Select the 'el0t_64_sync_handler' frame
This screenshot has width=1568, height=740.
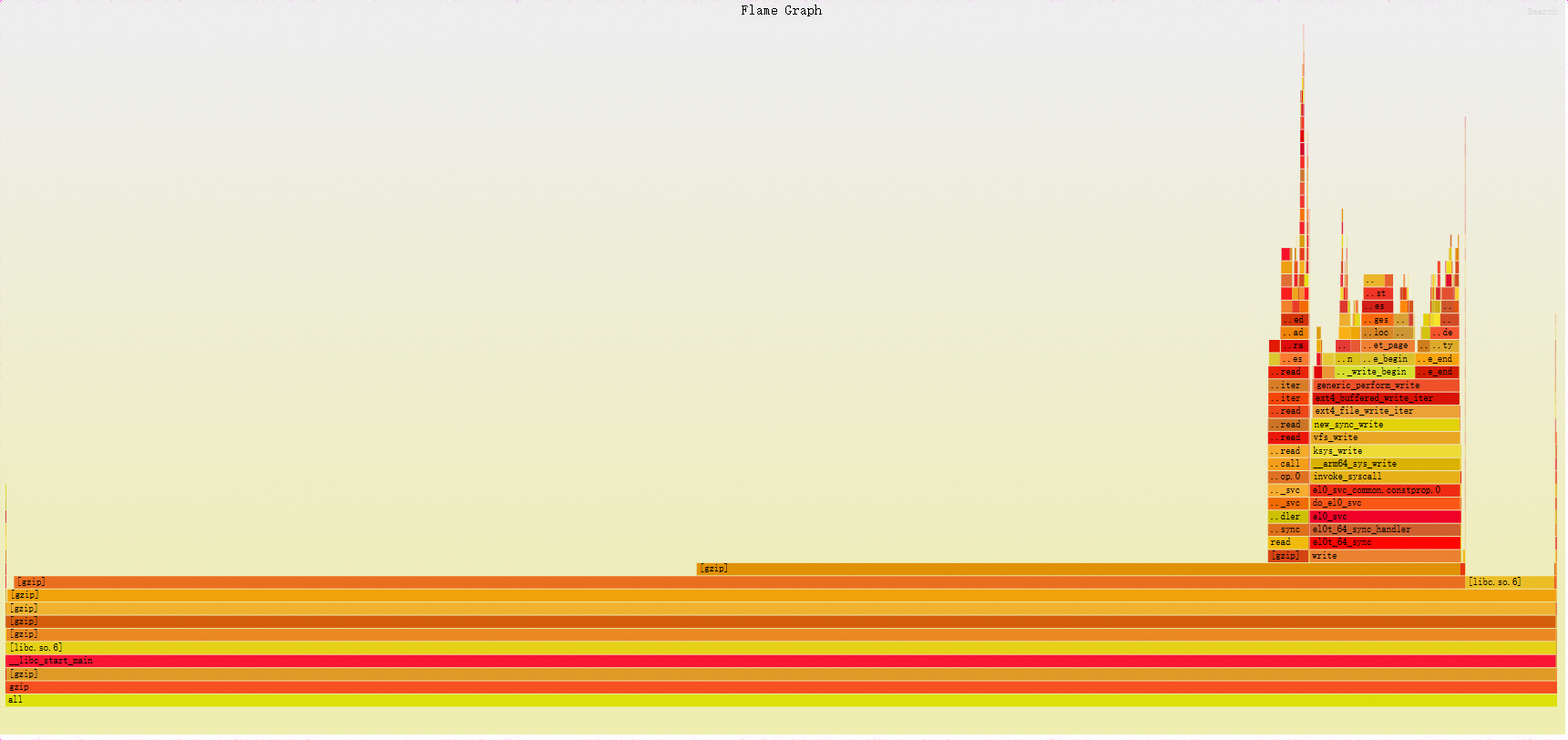pyautogui.click(x=1385, y=529)
